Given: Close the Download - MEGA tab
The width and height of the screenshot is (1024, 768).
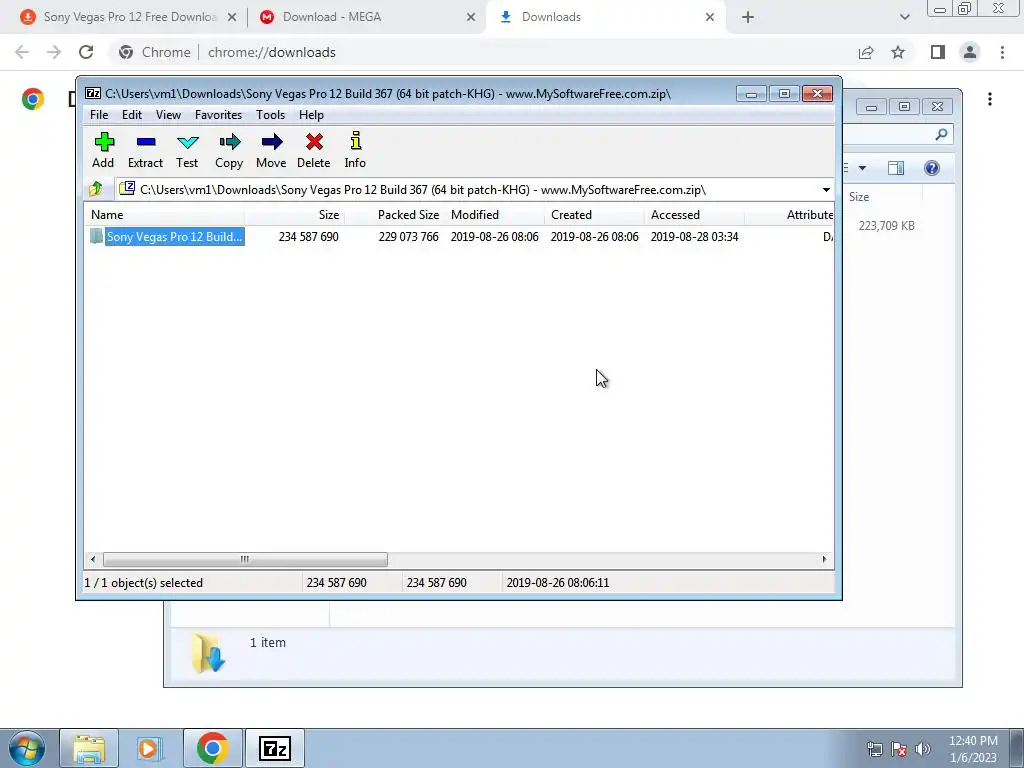Looking at the screenshot, I should 471,18.
